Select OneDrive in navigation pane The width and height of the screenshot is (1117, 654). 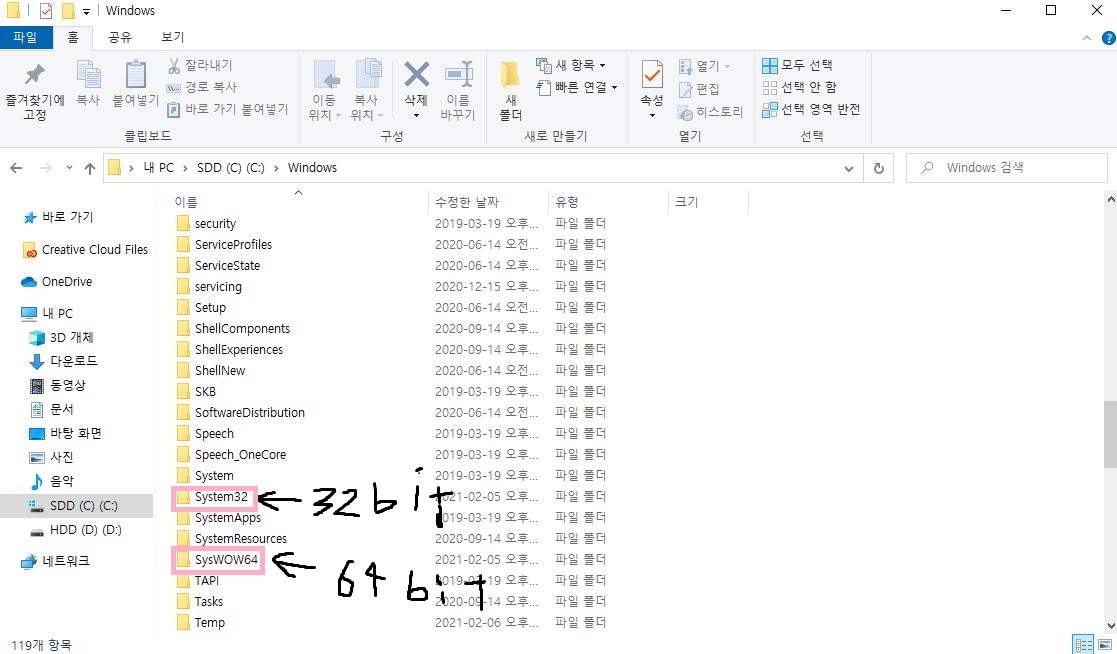pyautogui.click(x=66, y=281)
